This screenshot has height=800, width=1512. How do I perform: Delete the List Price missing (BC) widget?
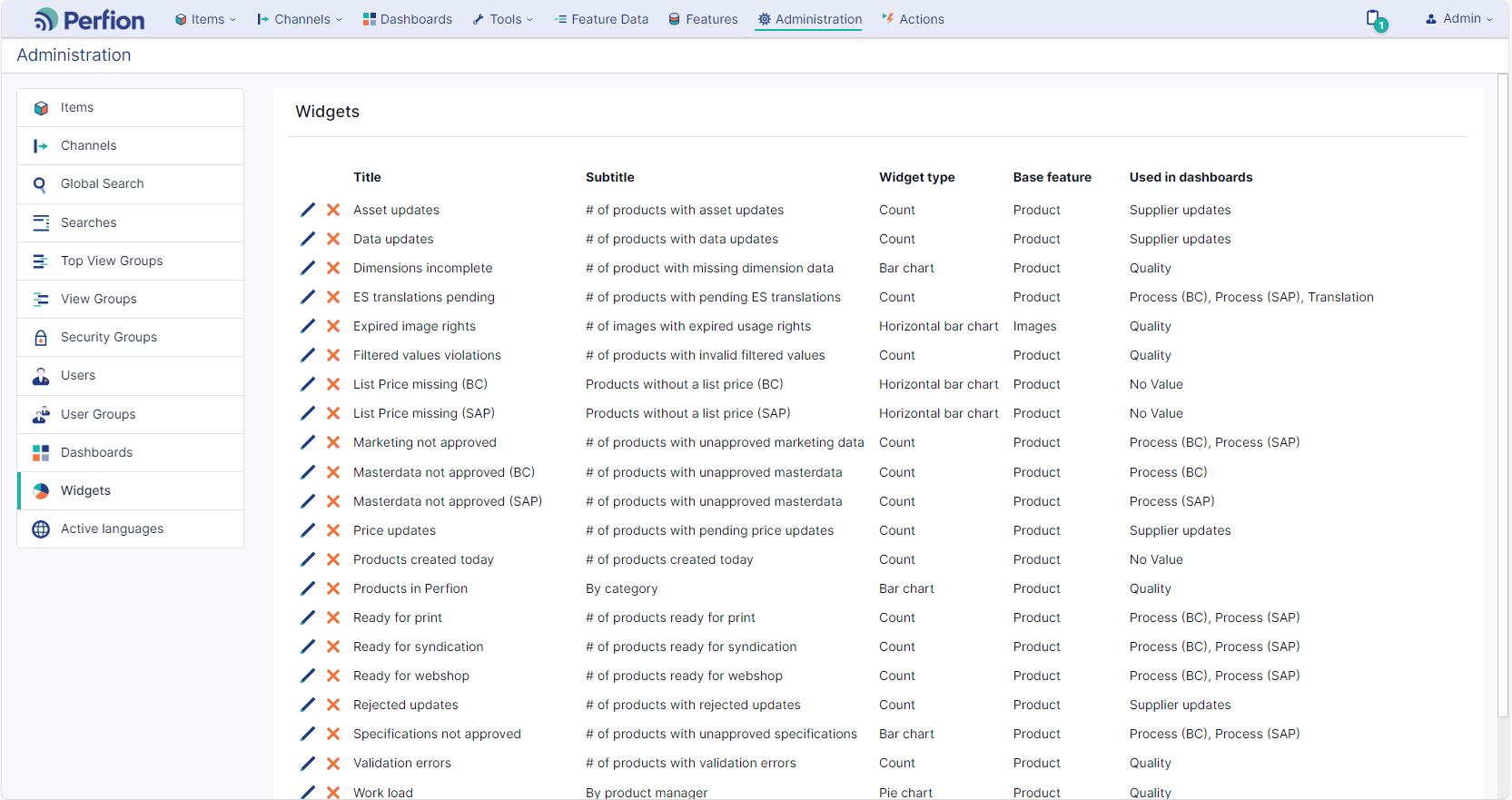tap(333, 384)
